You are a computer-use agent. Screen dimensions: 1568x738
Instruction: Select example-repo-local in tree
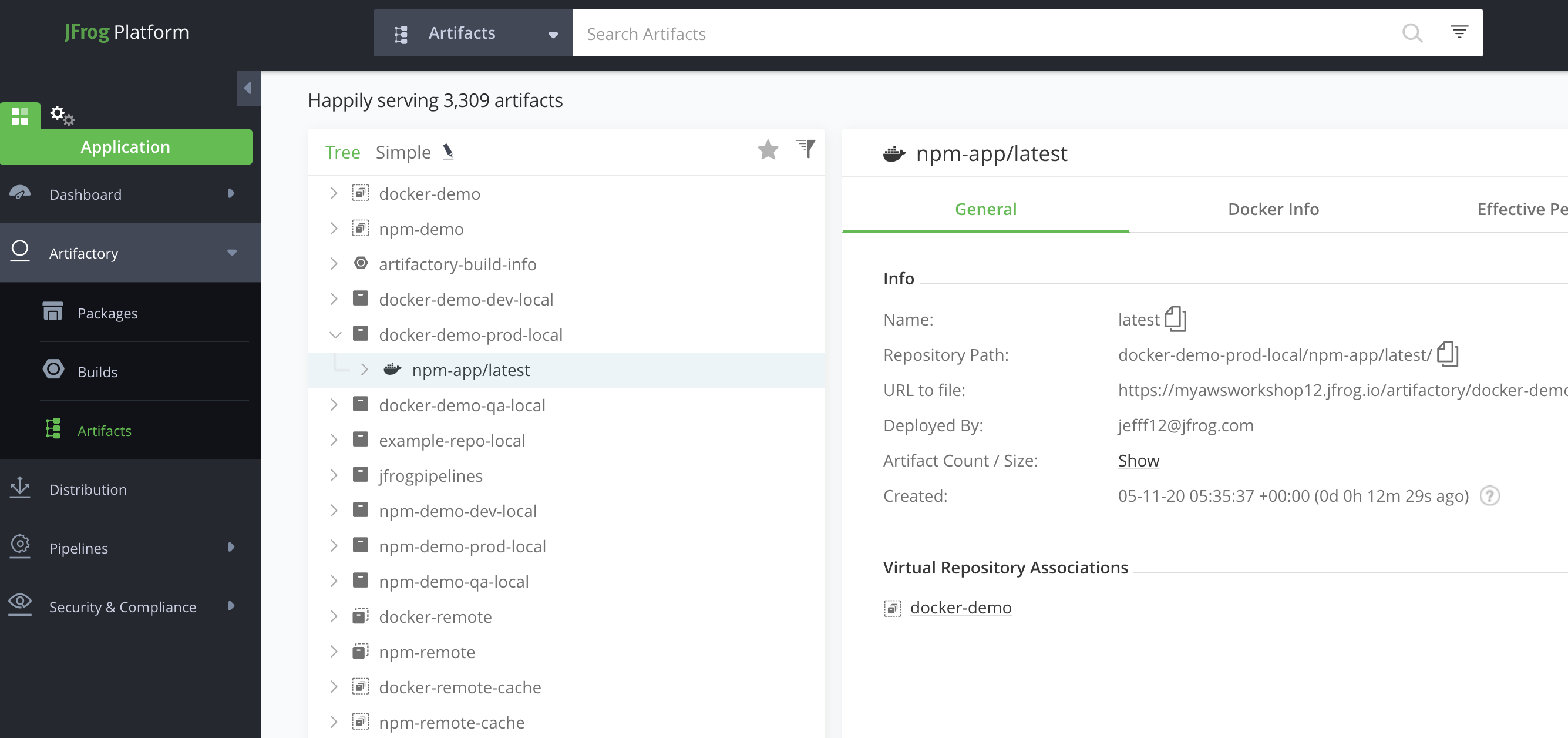452,440
